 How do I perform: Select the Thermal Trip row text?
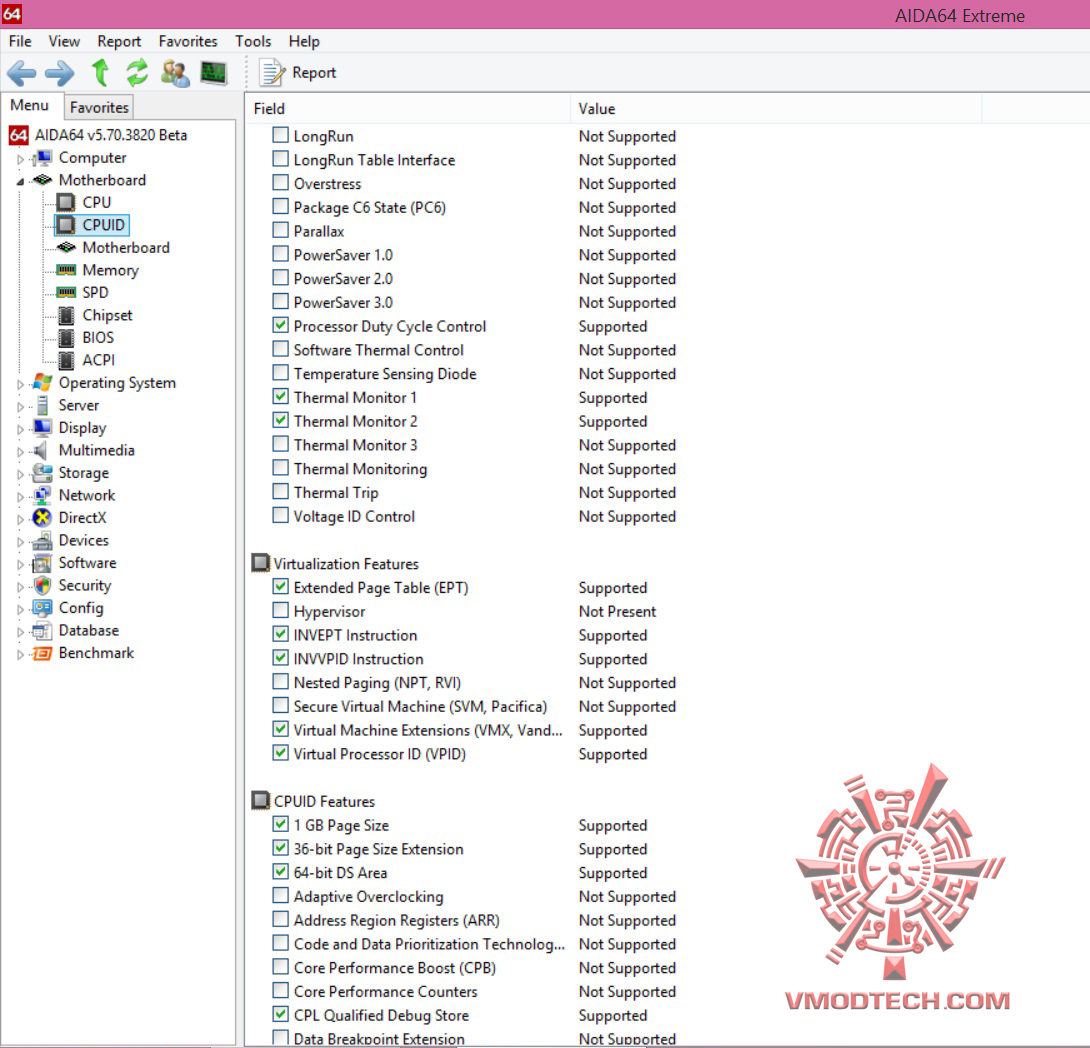coord(336,493)
